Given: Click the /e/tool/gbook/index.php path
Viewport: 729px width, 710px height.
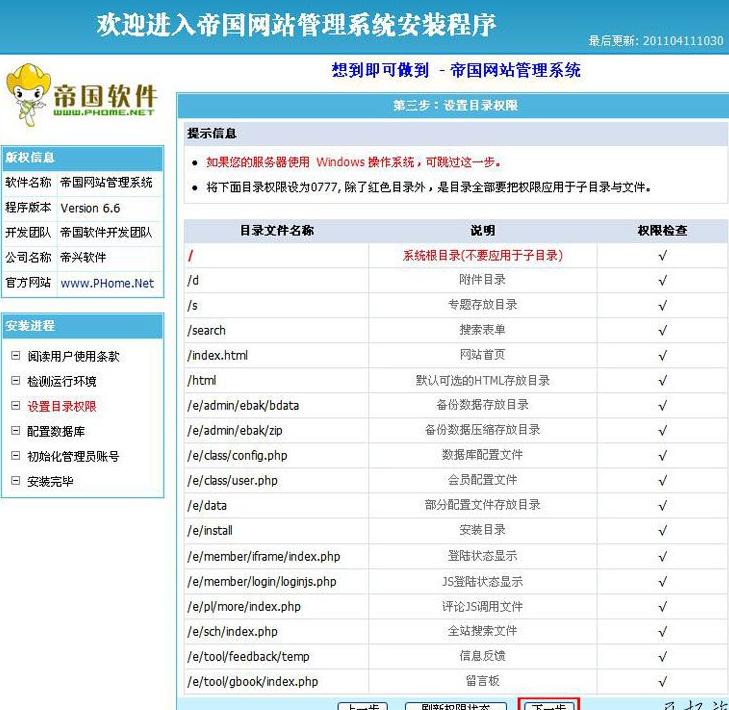Looking at the screenshot, I should [253, 682].
